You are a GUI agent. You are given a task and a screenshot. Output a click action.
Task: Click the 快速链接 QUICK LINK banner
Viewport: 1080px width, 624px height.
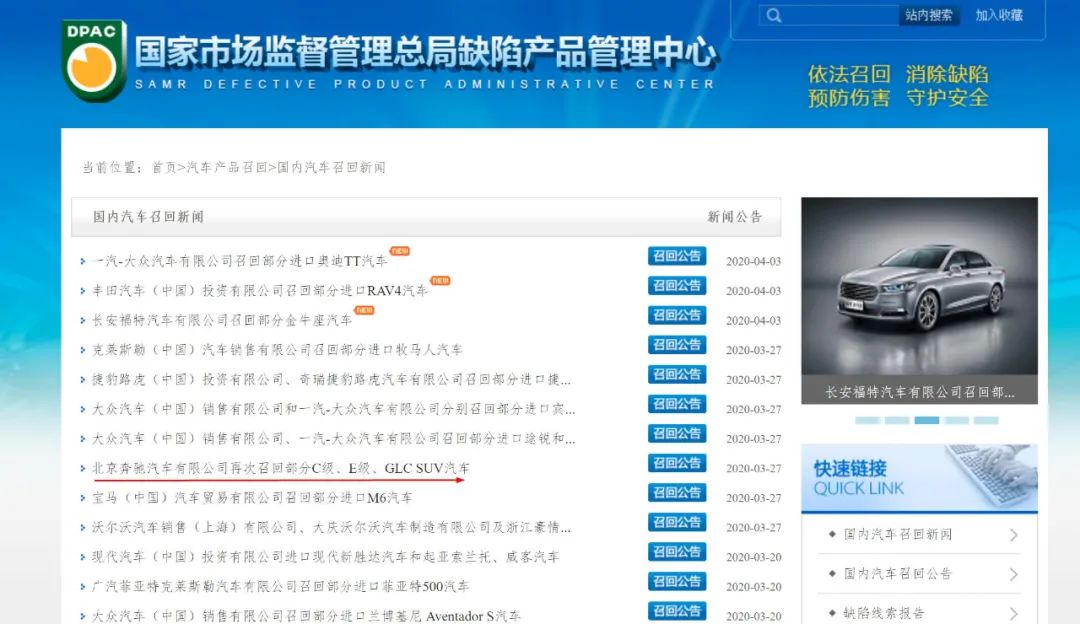point(920,478)
